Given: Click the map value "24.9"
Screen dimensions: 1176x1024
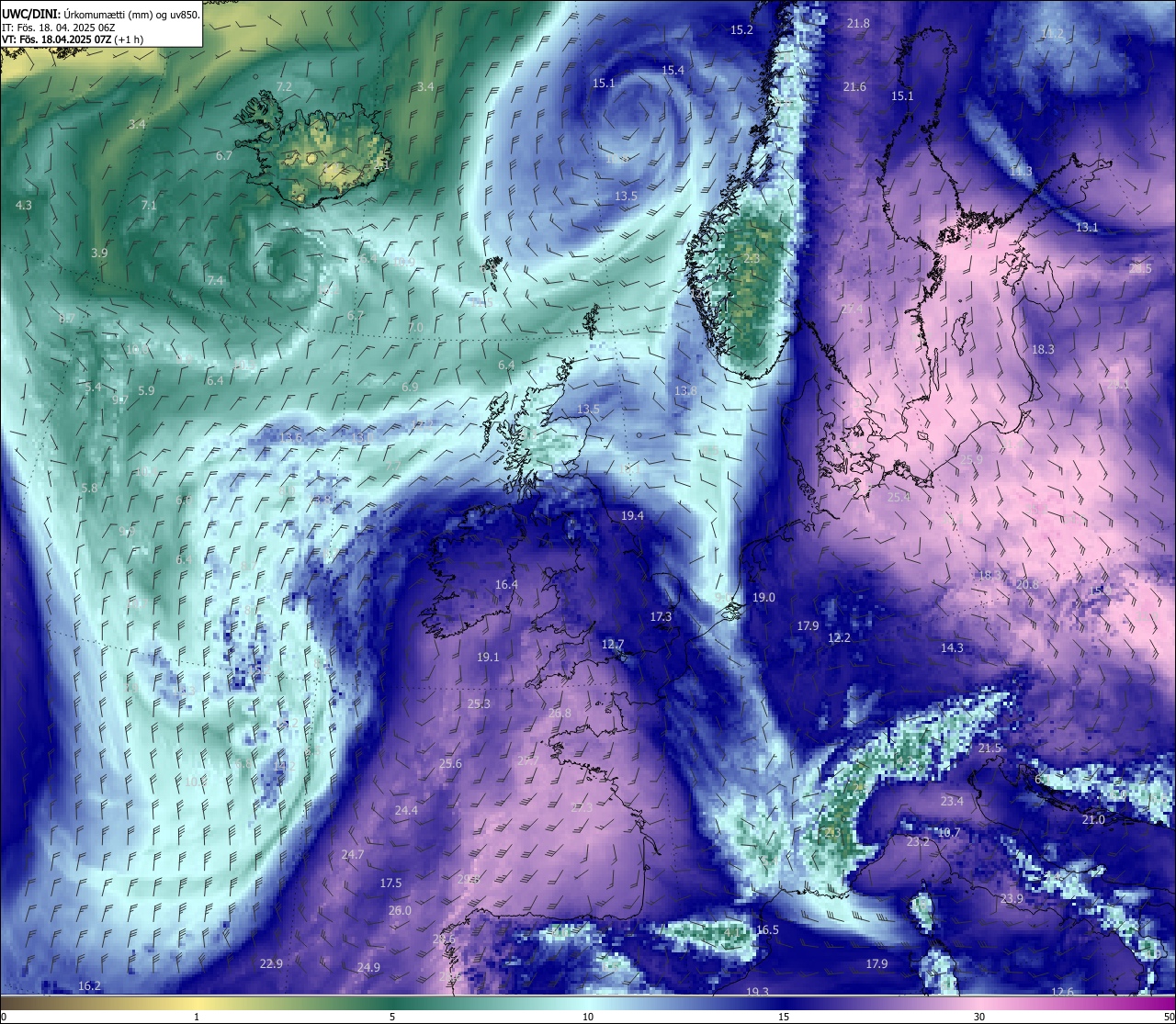Looking at the screenshot, I should [368, 968].
